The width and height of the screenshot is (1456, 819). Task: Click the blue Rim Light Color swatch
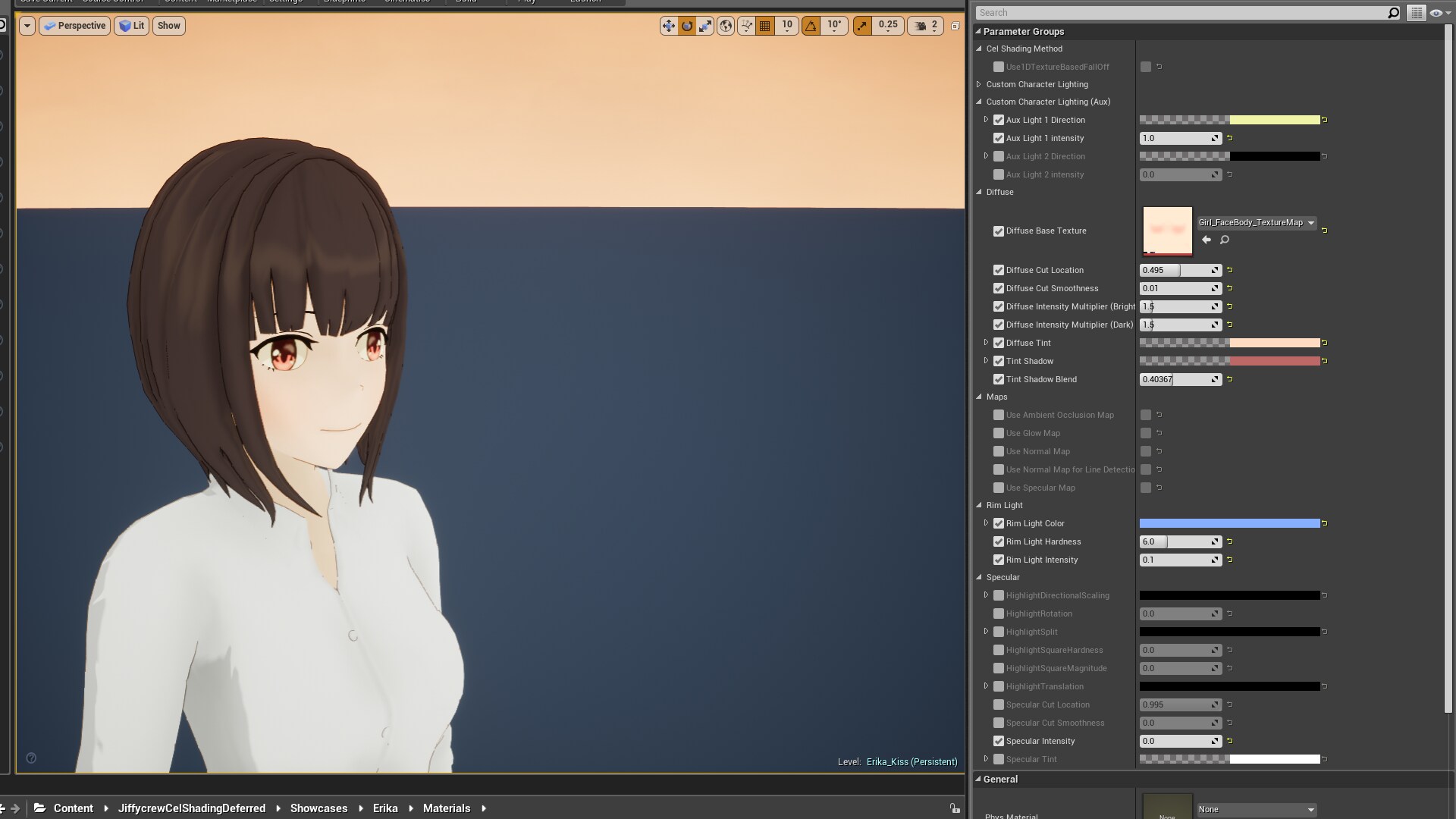(1228, 523)
